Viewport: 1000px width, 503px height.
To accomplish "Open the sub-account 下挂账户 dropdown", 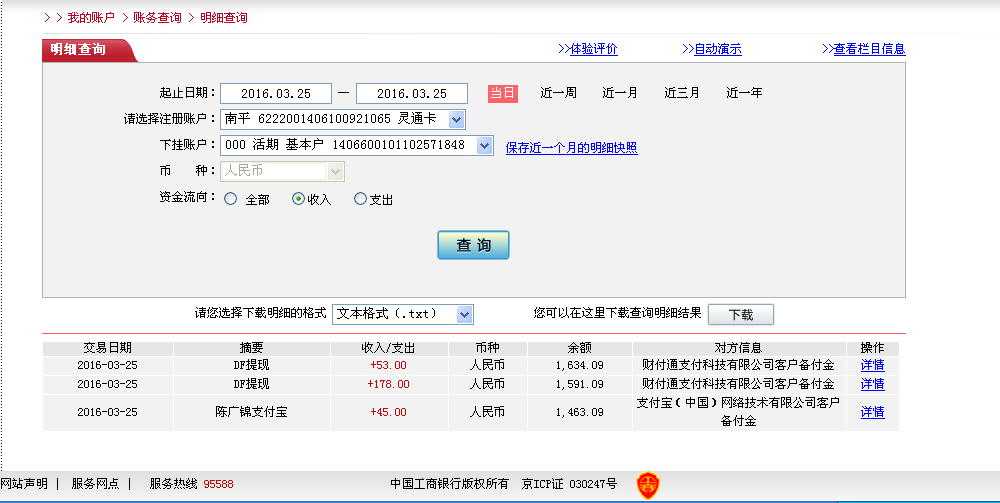I will [484, 146].
